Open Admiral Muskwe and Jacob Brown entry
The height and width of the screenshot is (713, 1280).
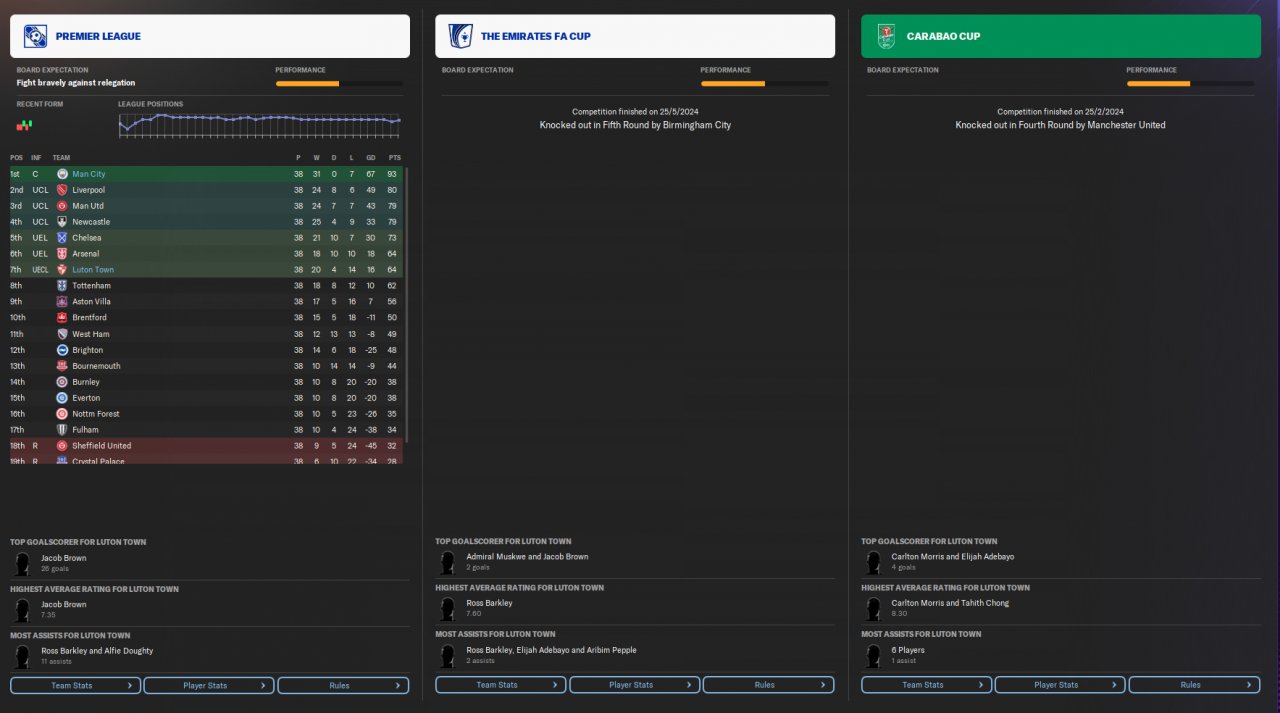click(x=635, y=562)
